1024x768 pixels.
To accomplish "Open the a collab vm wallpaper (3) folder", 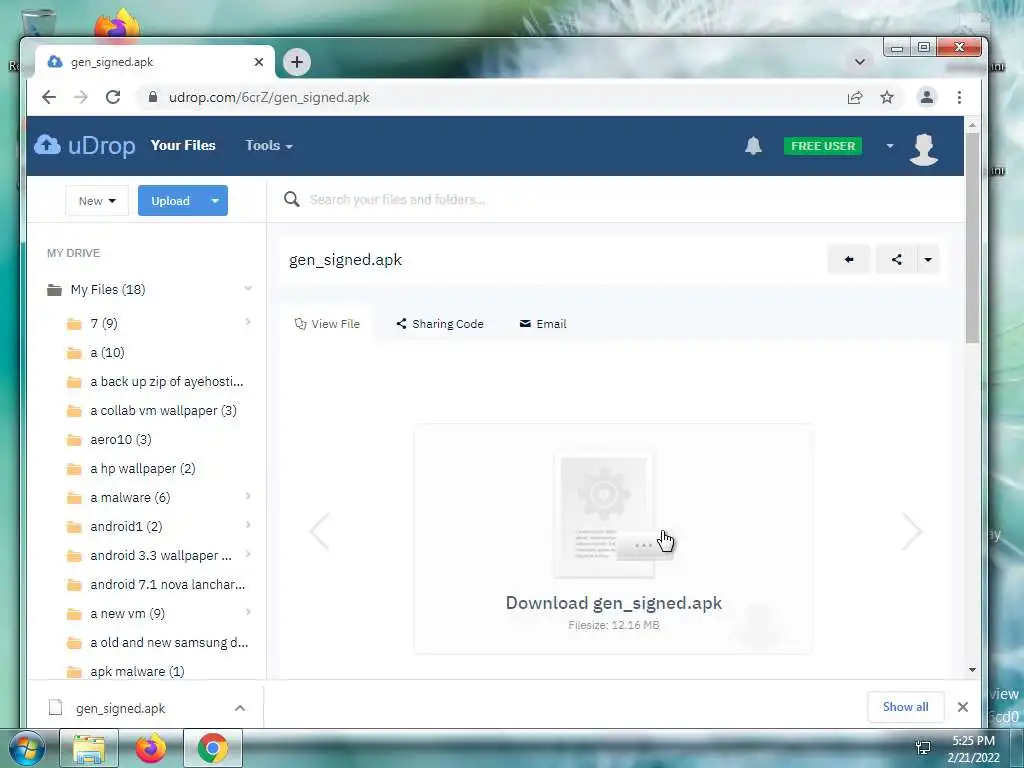I will click(x=163, y=411).
